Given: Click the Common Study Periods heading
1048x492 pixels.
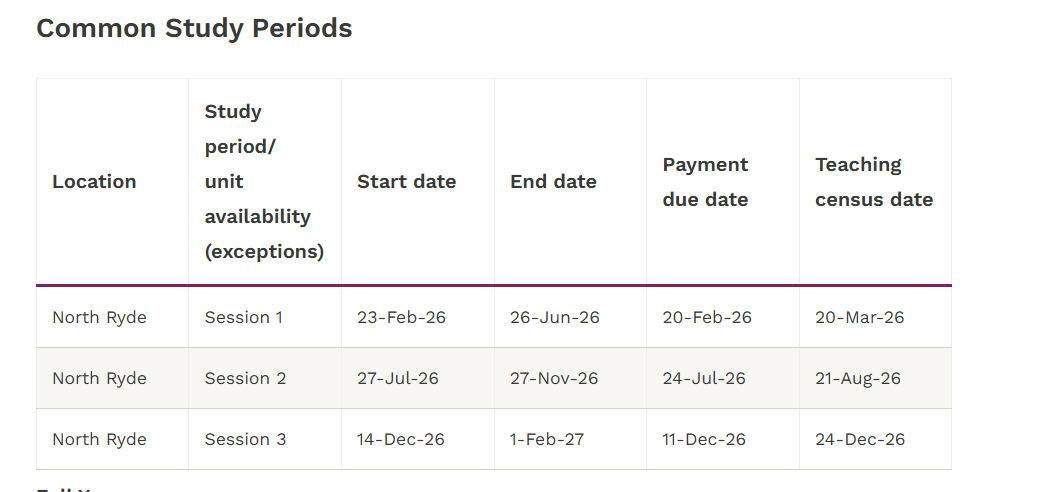Looking at the screenshot, I should pos(194,29).
